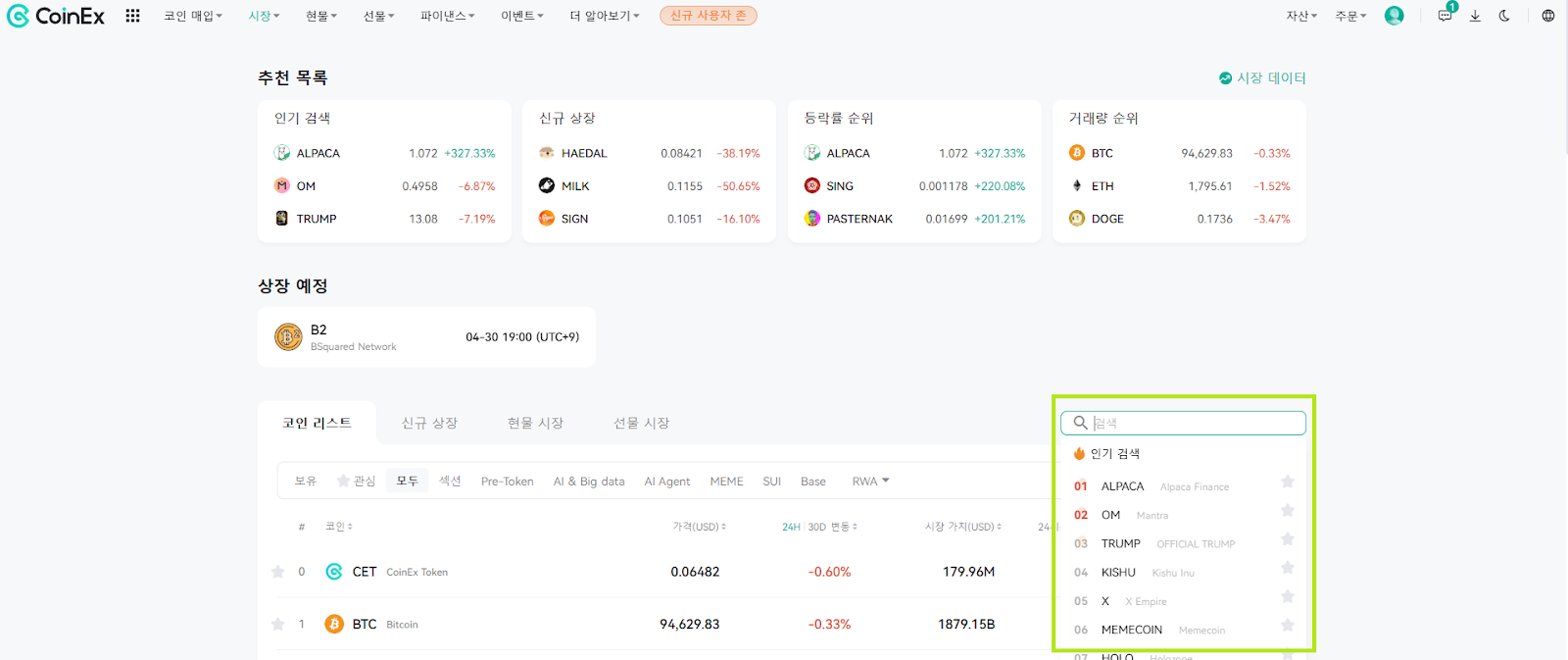Viewport: 1568px width, 660px height.
Task: Open the 시장 데이터 link
Action: tap(1262, 77)
